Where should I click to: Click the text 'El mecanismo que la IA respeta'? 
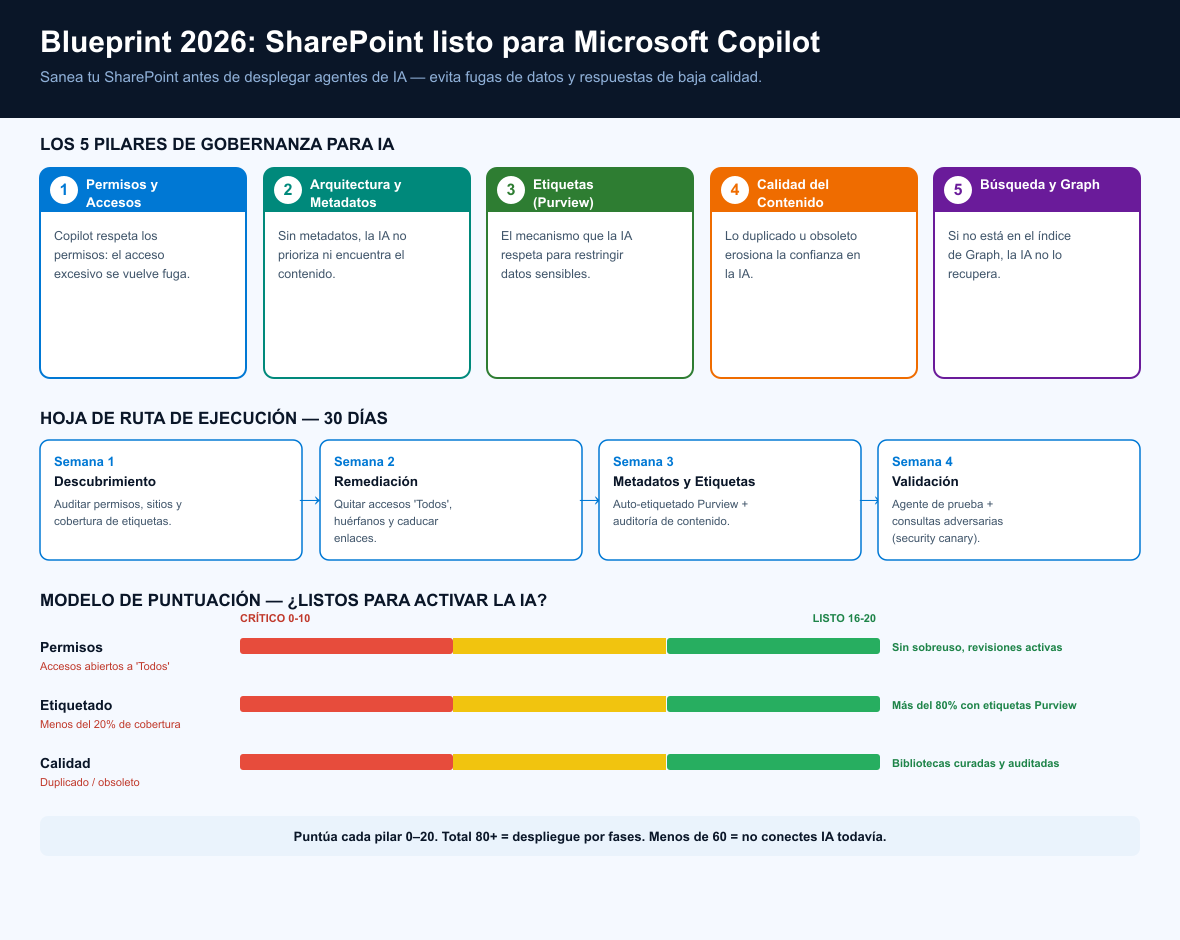[x=567, y=254]
